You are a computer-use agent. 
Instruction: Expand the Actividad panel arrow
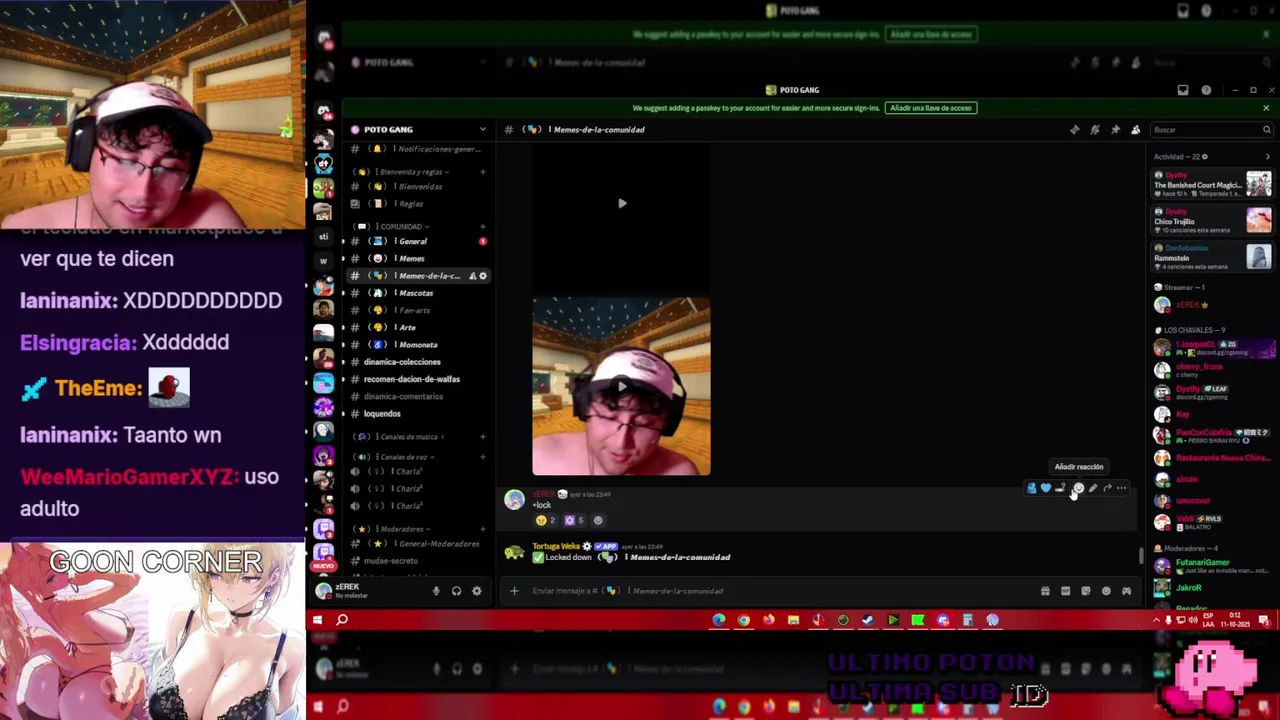pos(1267,157)
